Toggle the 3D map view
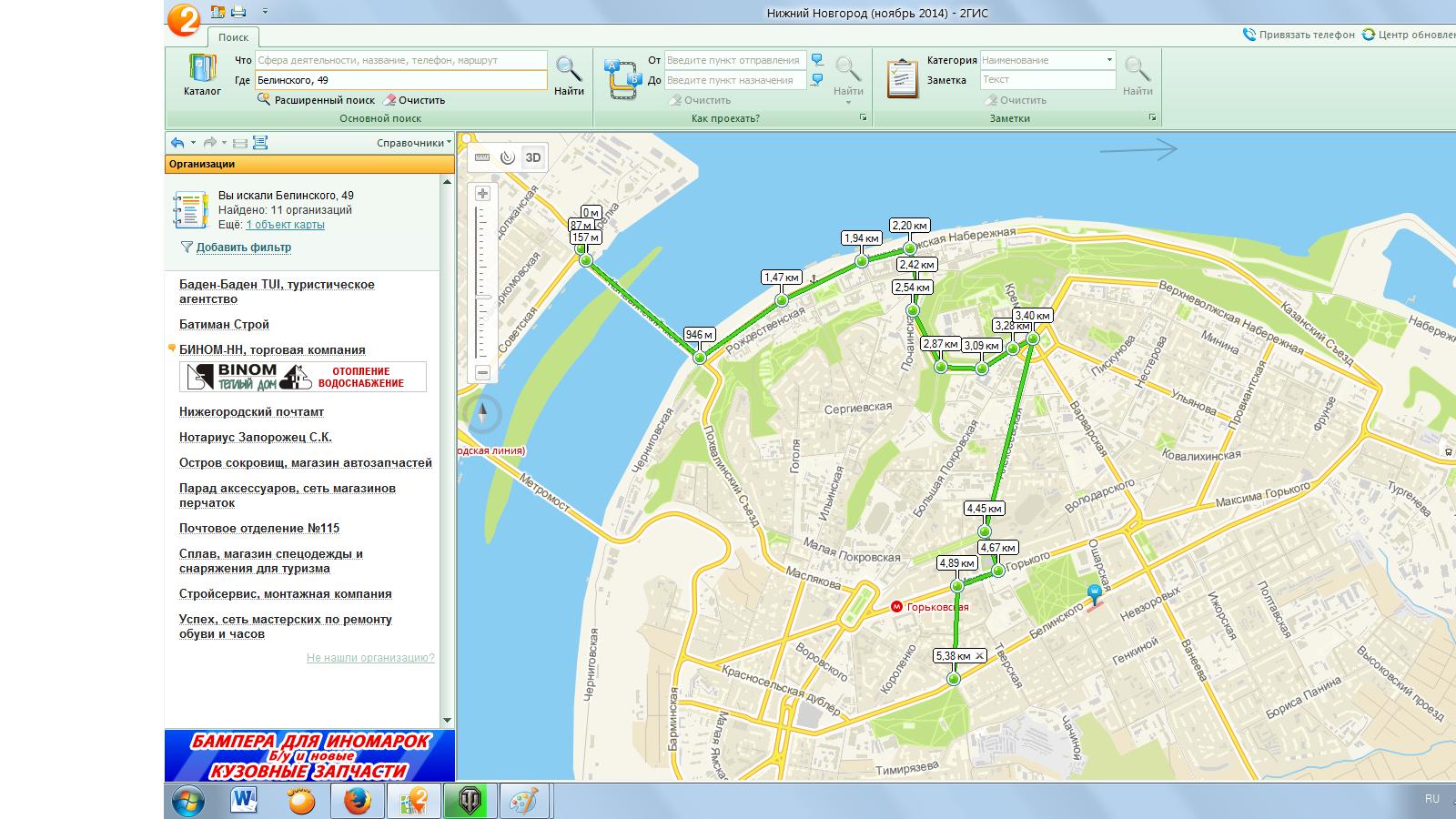Image resolution: width=1456 pixels, height=819 pixels. 533,157
